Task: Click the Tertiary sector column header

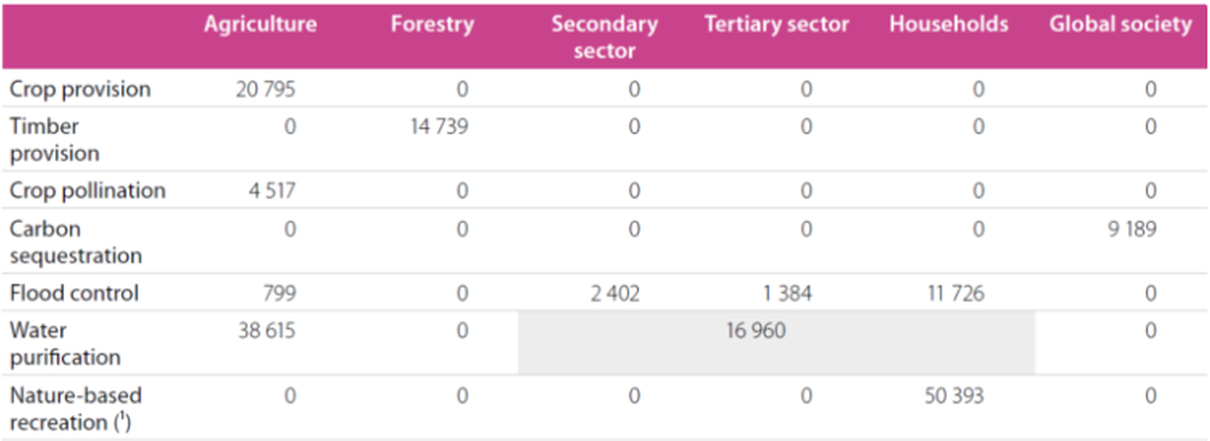Action: click(x=776, y=25)
